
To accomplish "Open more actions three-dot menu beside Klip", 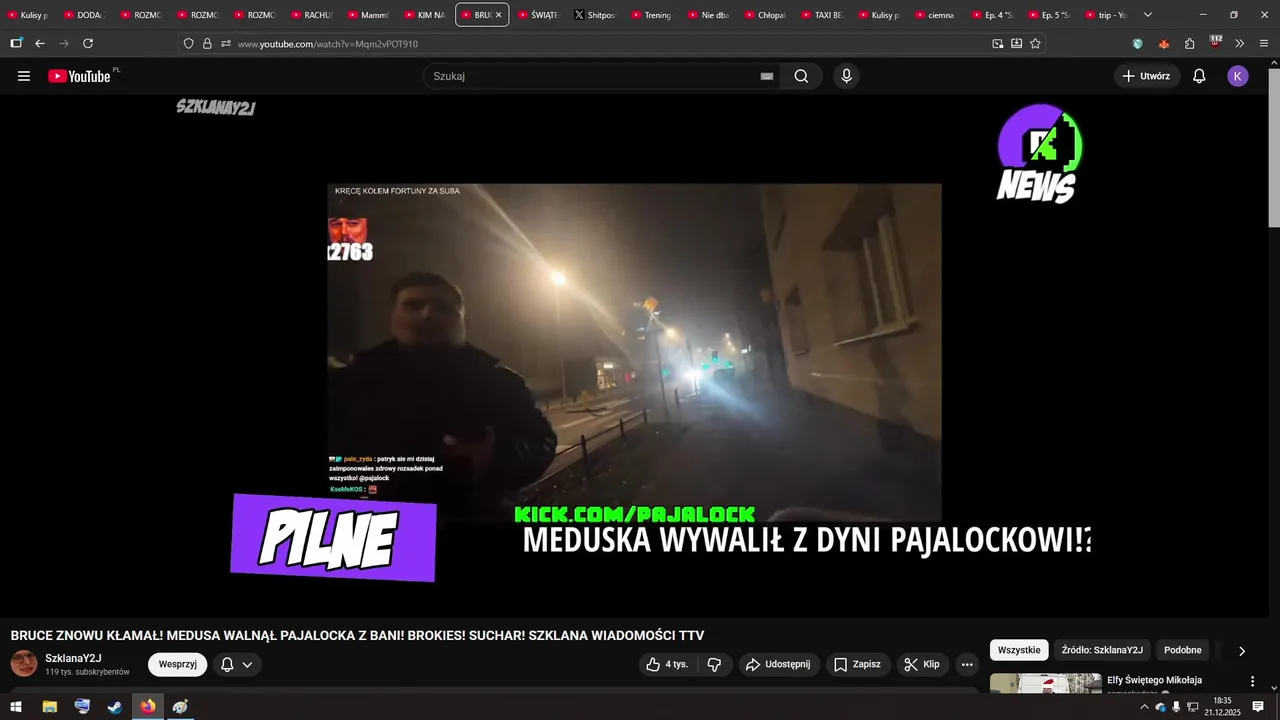I will (967, 664).
